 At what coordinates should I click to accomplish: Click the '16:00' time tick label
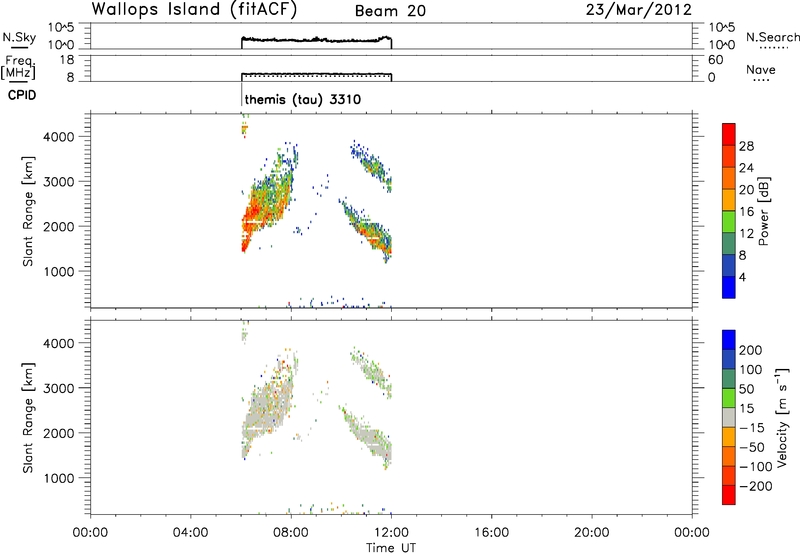point(491,533)
